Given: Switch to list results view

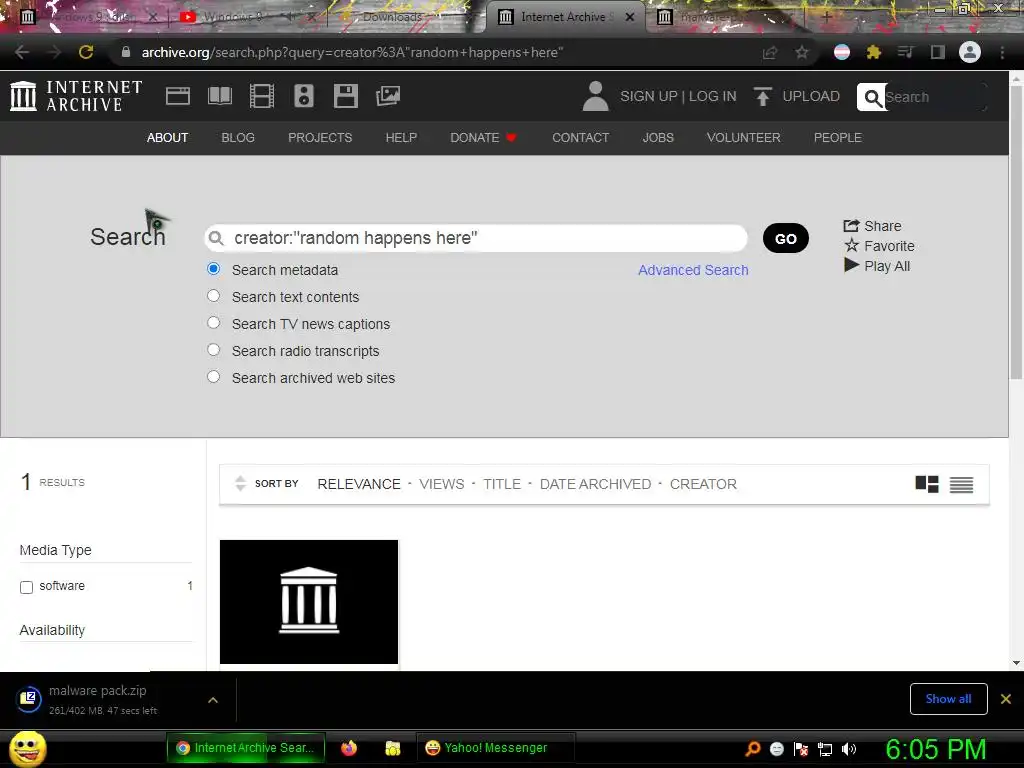Looking at the screenshot, I should (x=961, y=485).
